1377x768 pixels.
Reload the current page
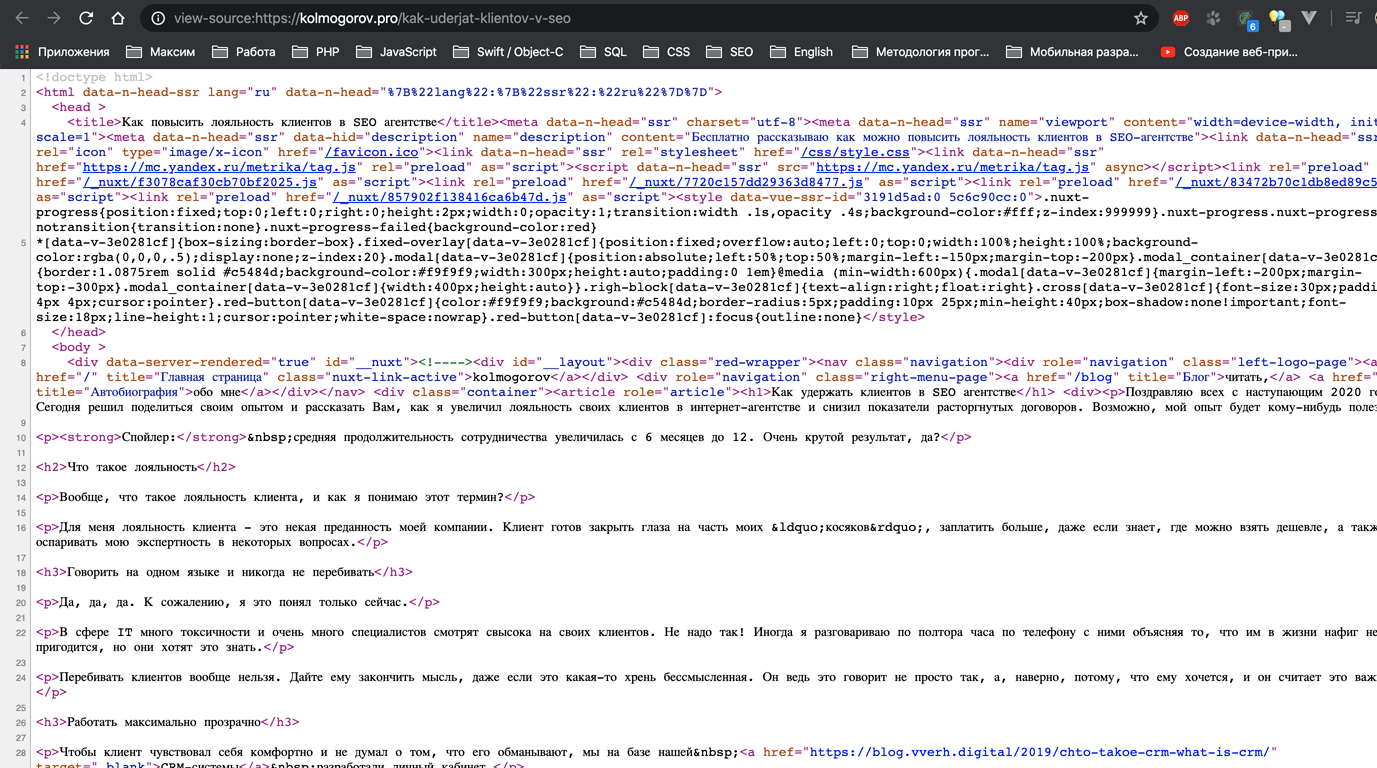(x=86, y=18)
